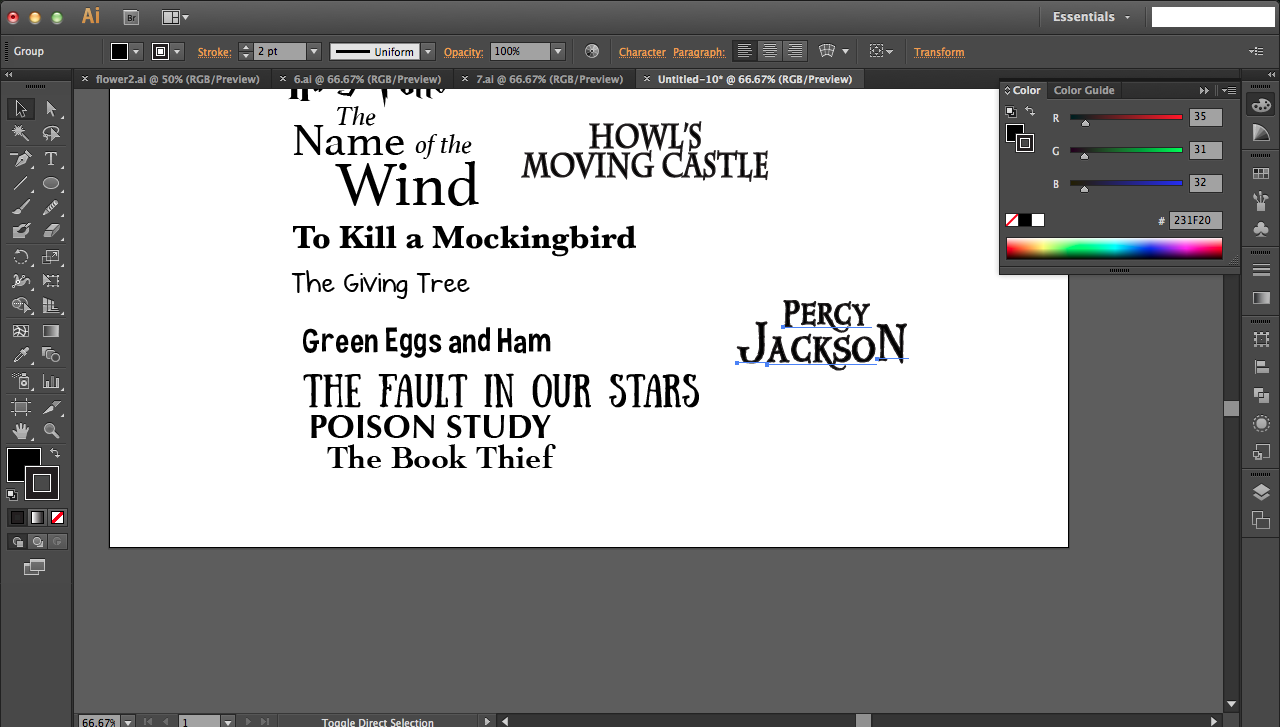Select the Perspective Grid tool
This screenshot has height=727, width=1280.
[51, 305]
